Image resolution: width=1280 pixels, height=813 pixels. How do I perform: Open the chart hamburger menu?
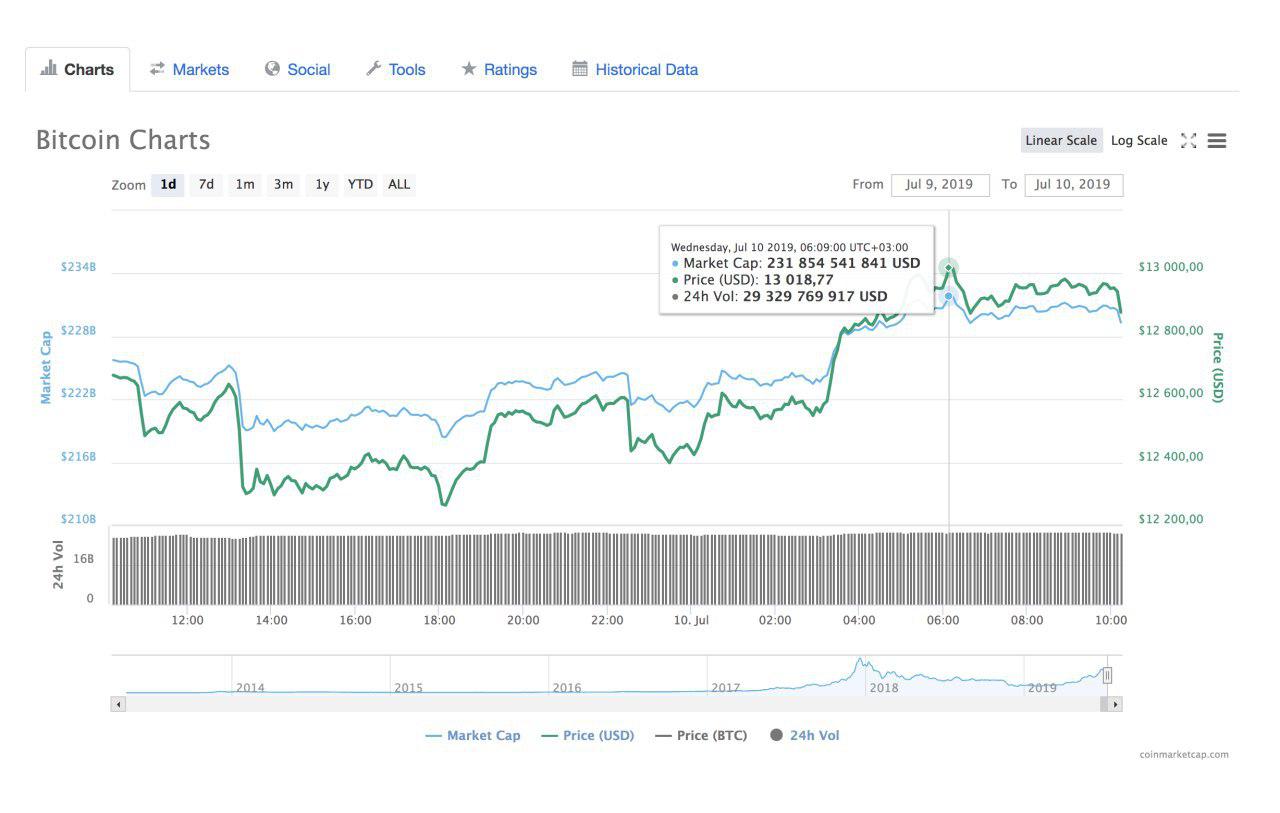1217,141
